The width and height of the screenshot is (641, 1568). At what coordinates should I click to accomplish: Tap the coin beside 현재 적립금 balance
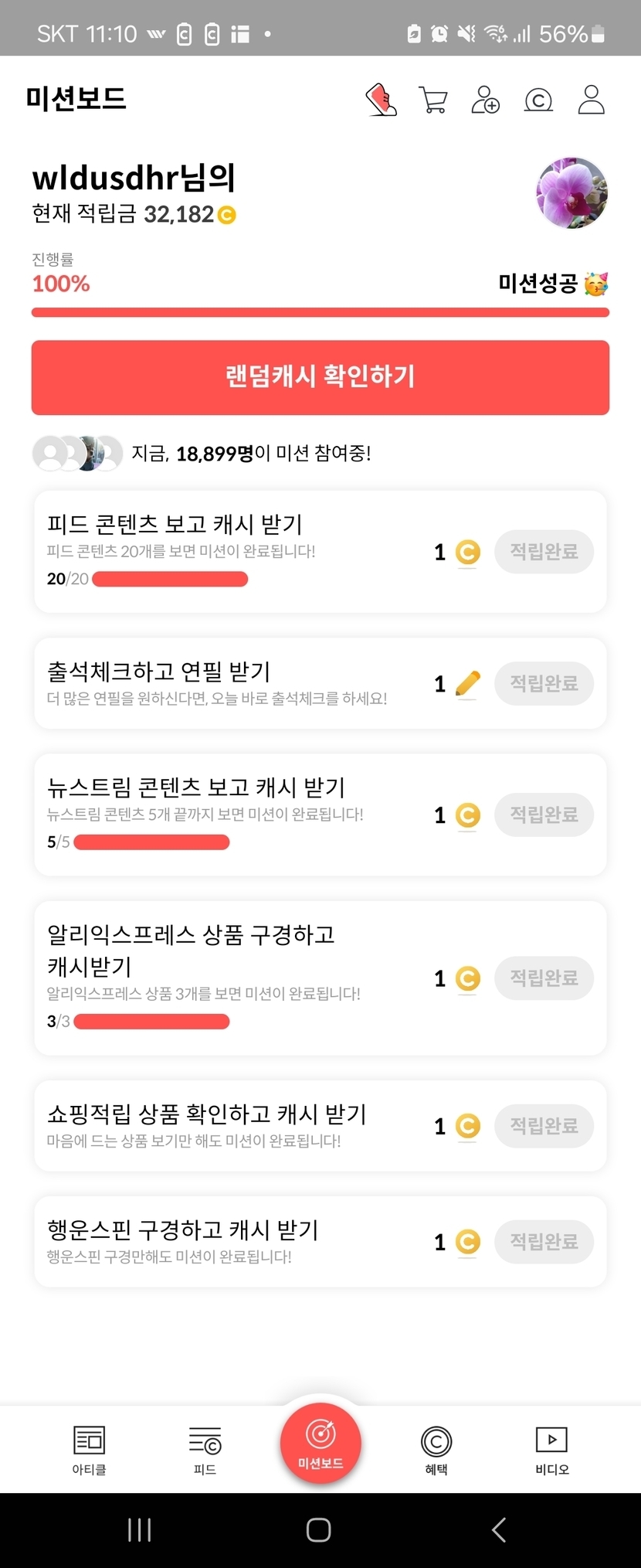pyautogui.click(x=227, y=215)
